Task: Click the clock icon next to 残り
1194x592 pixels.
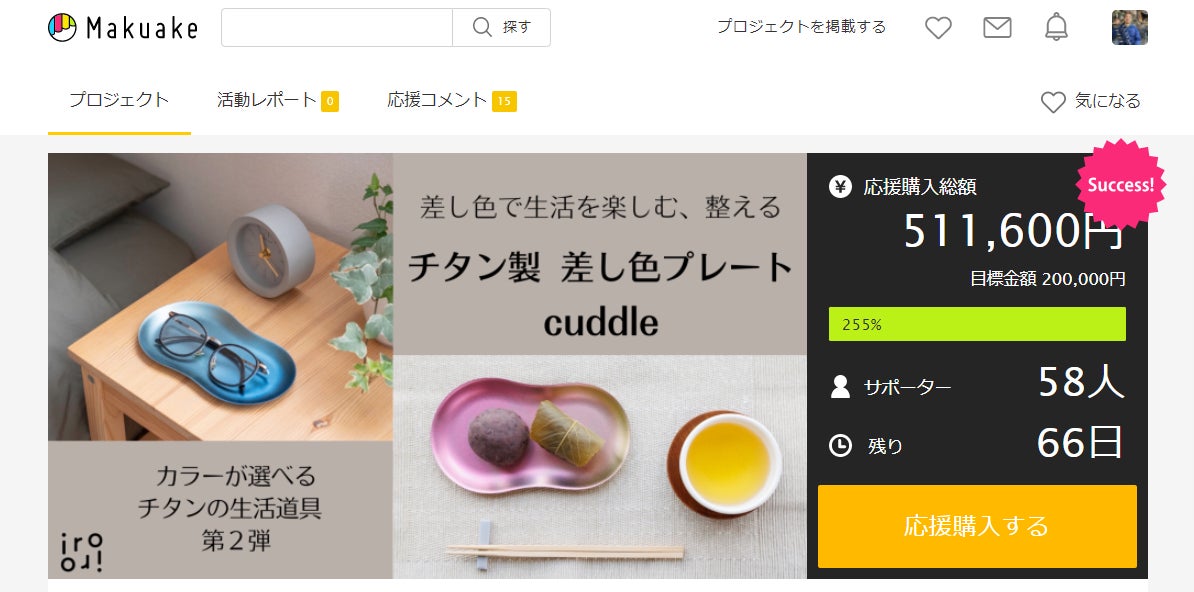Action: coord(840,446)
